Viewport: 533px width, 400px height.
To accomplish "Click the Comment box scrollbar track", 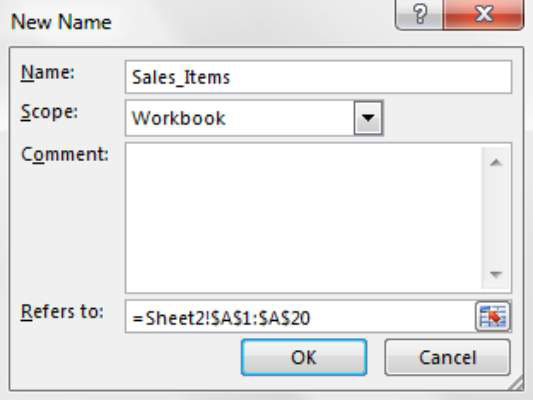I will pyautogui.click(x=496, y=219).
